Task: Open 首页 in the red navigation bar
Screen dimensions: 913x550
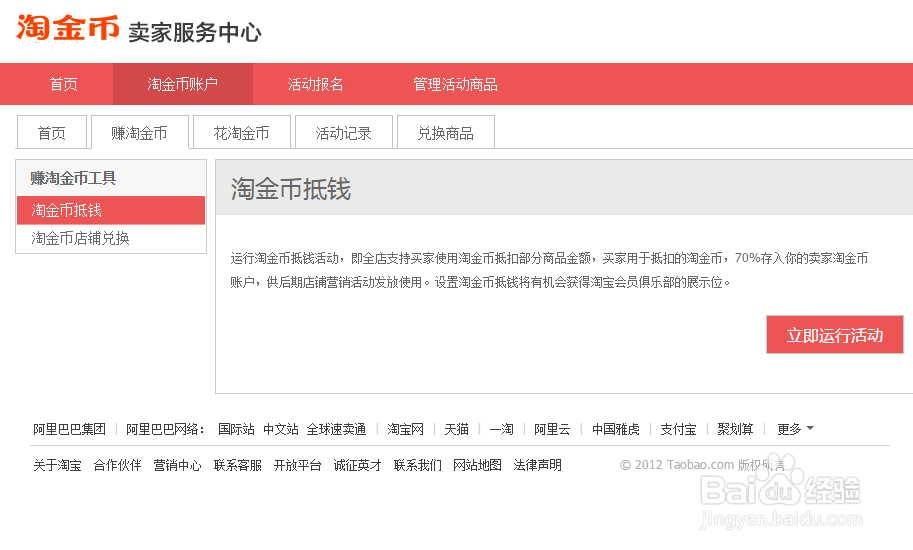Action: click(x=63, y=84)
